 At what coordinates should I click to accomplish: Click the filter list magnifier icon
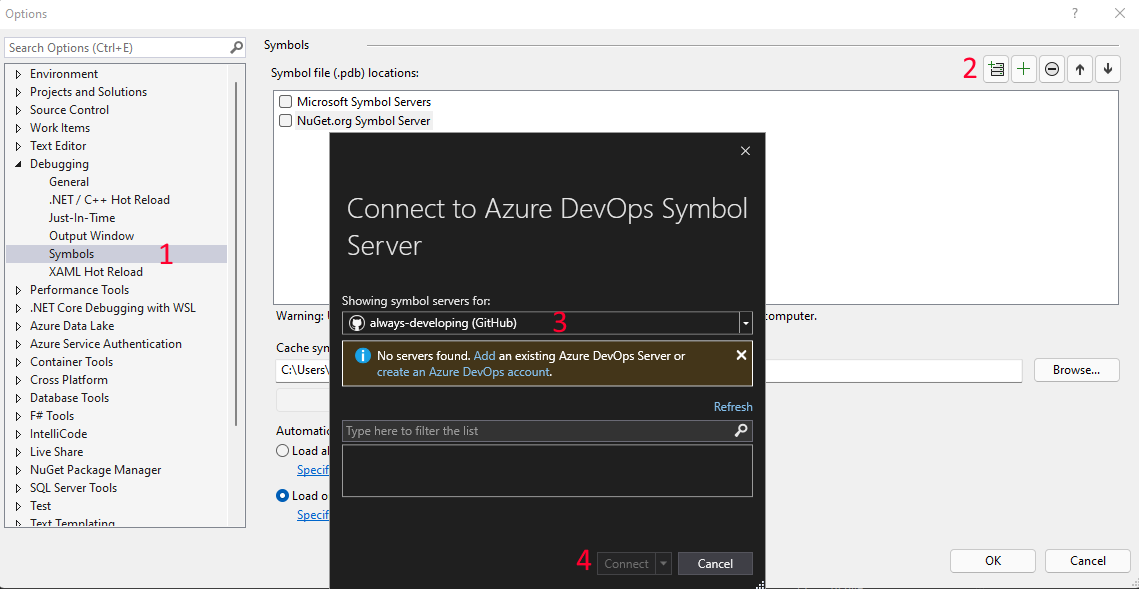[x=740, y=431]
